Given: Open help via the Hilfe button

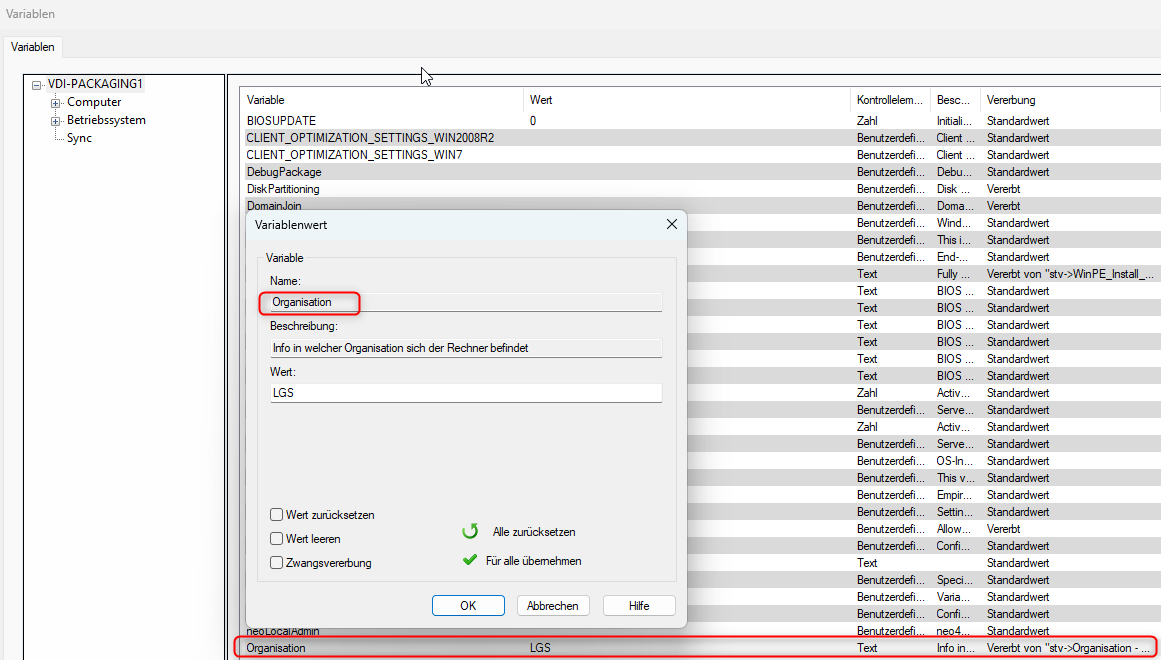Looking at the screenshot, I should click(x=639, y=606).
